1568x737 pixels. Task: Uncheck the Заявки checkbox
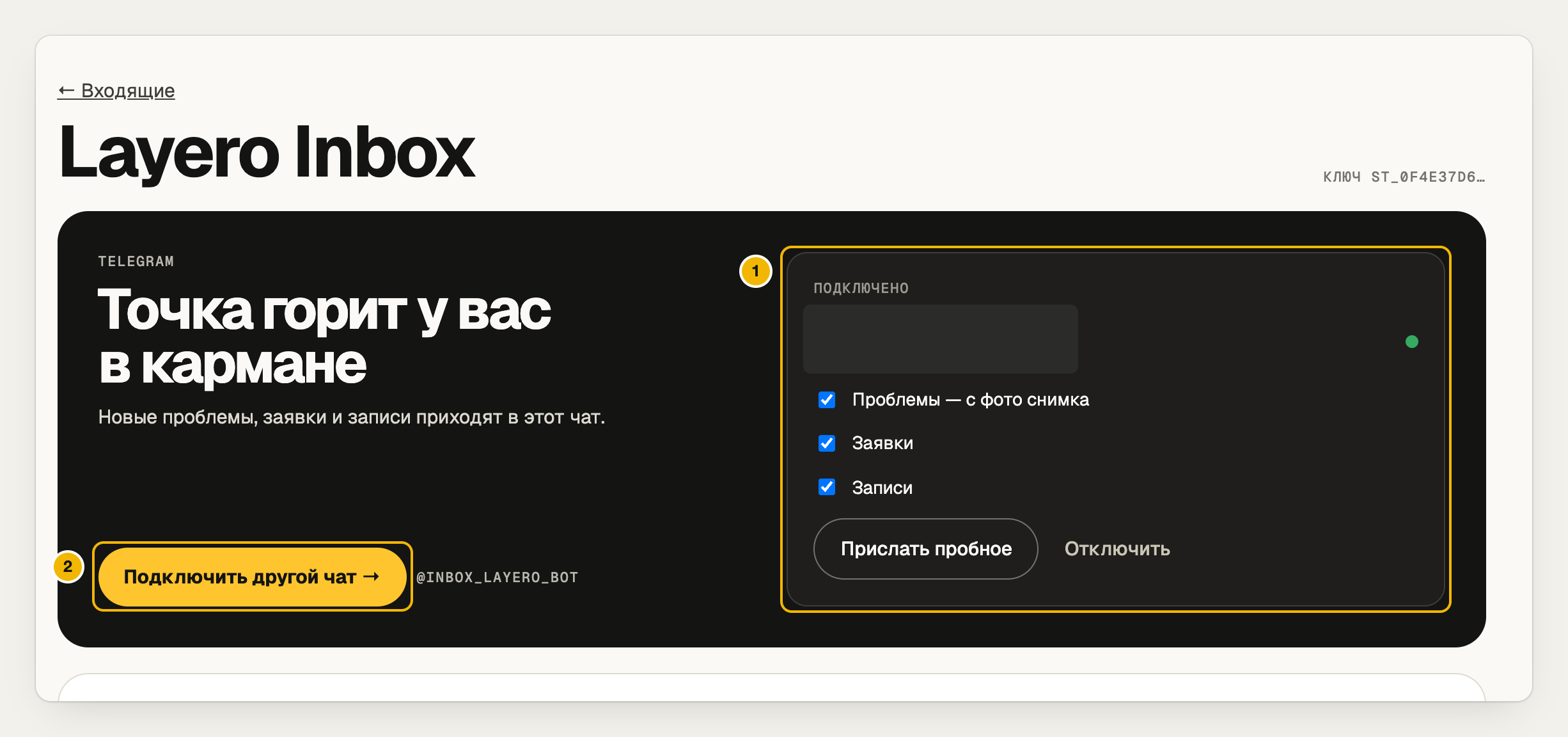(827, 443)
